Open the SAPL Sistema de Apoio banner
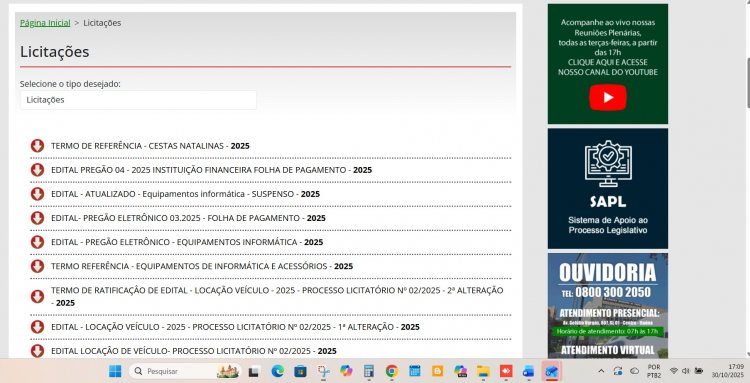This screenshot has height=383, width=750. pyautogui.click(x=607, y=188)
